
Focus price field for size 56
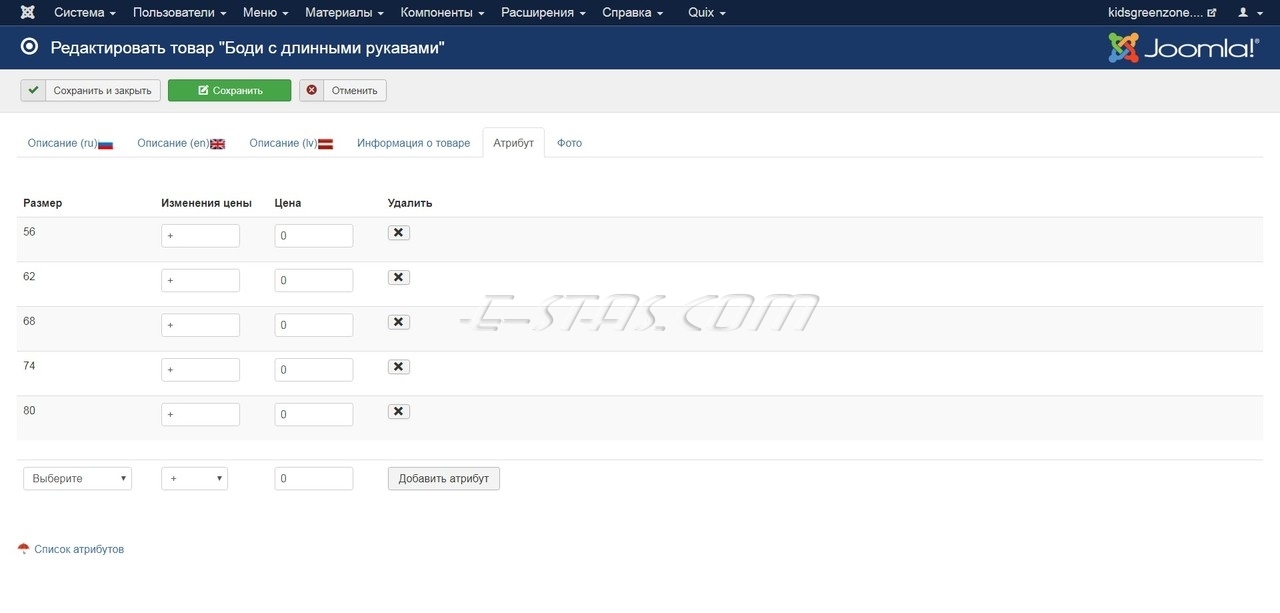coord(314,236)
